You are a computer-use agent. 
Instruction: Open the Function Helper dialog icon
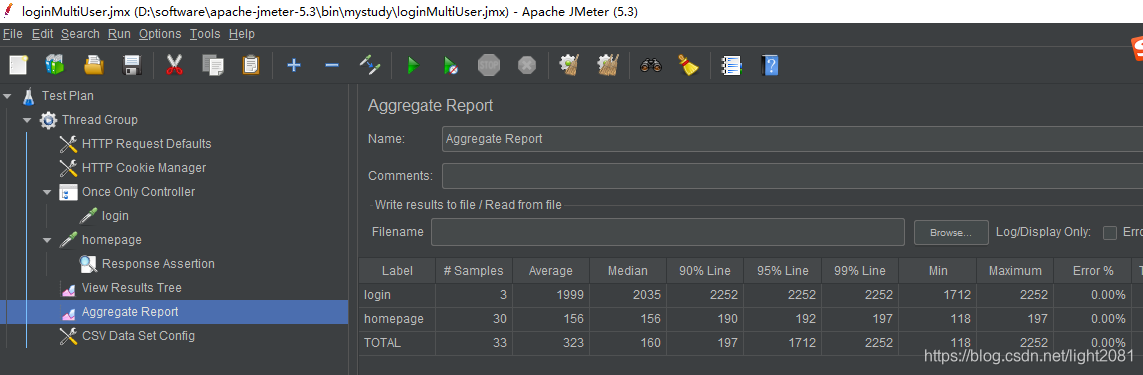pyautogui.click(x=731, y=66)
